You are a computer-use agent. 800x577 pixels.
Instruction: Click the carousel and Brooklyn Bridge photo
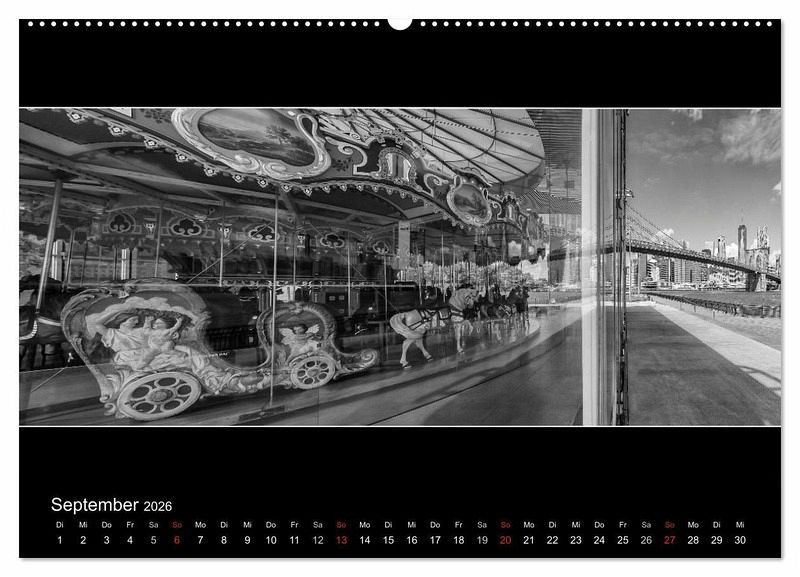pyautogui.click(x=400, y=267)
